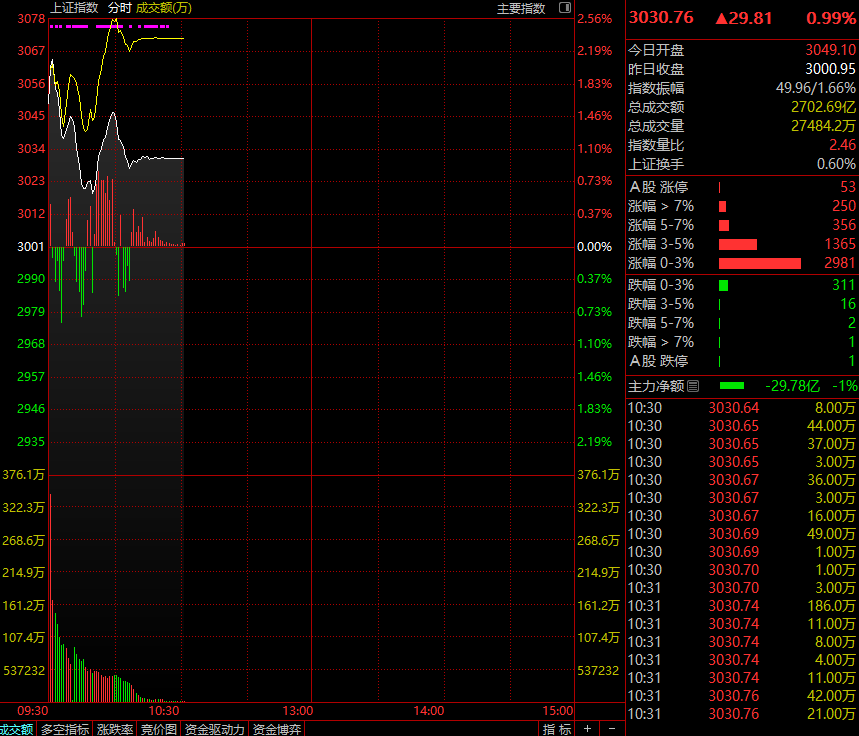Click the A股 涨停 count 53
This screenshot has width=859, height=736.
pos(847,187)
